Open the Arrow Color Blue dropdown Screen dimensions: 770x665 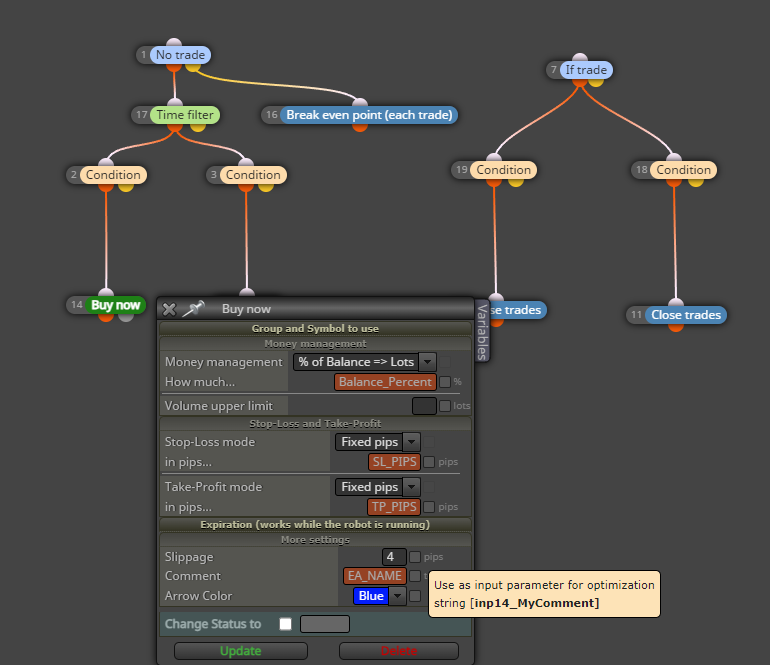[380, 596]
